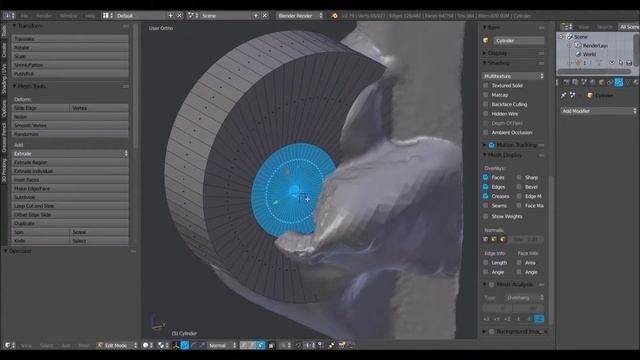Open the Render camera properties tab
Image resolution: width=640 pixels, height=360 pixels.
click(x=567, y=82)
